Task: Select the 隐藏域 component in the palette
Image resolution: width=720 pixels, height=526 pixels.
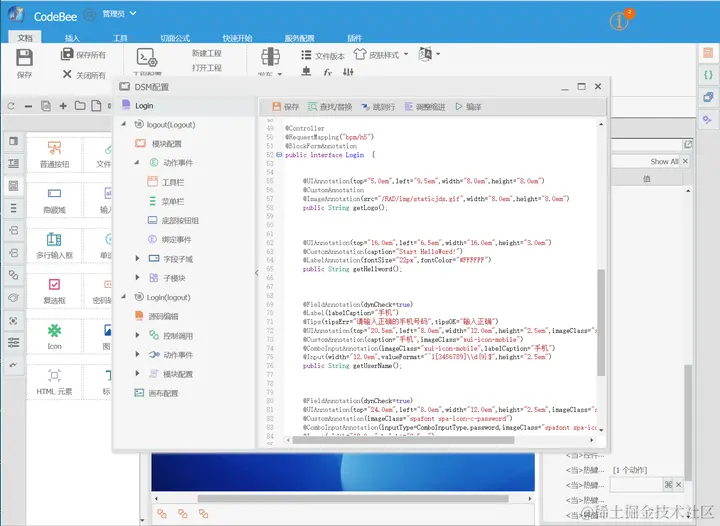Action: pyautogui.click(x=54, y=201)
